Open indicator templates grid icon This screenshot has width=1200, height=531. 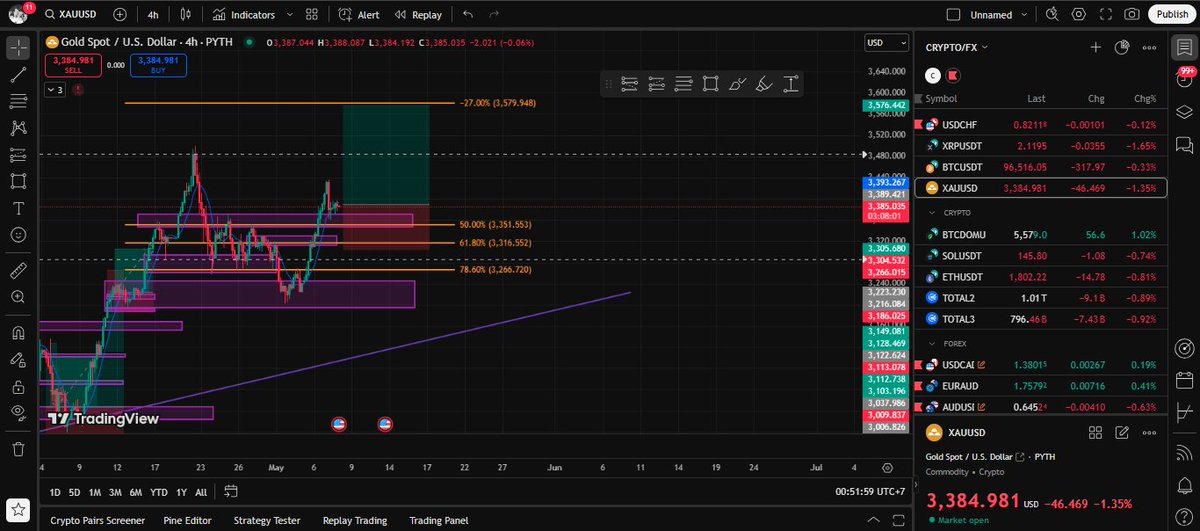click(312, 15)
